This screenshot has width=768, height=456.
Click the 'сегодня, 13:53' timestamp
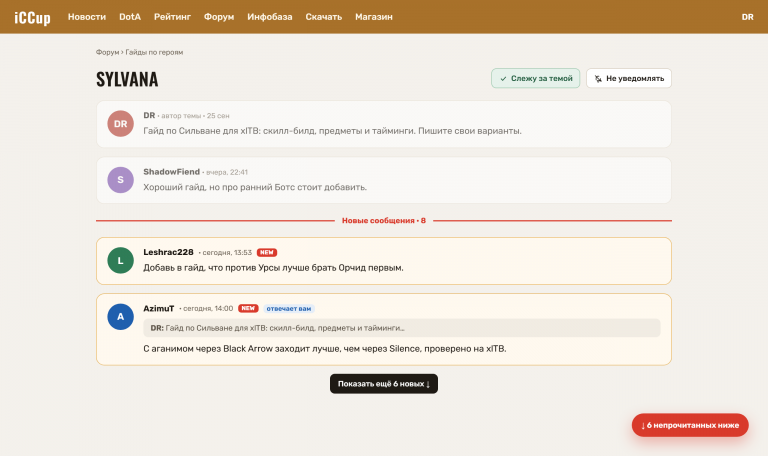227,253
